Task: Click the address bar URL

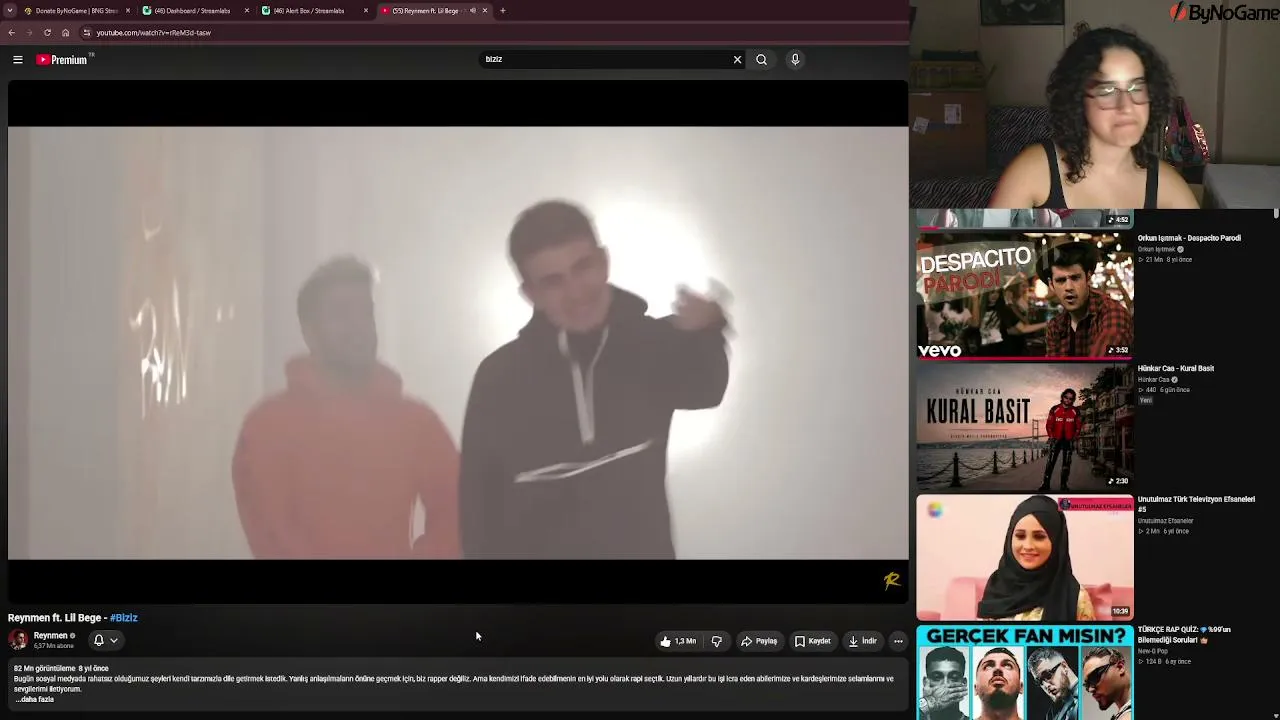Action: (x=153, y=33)
